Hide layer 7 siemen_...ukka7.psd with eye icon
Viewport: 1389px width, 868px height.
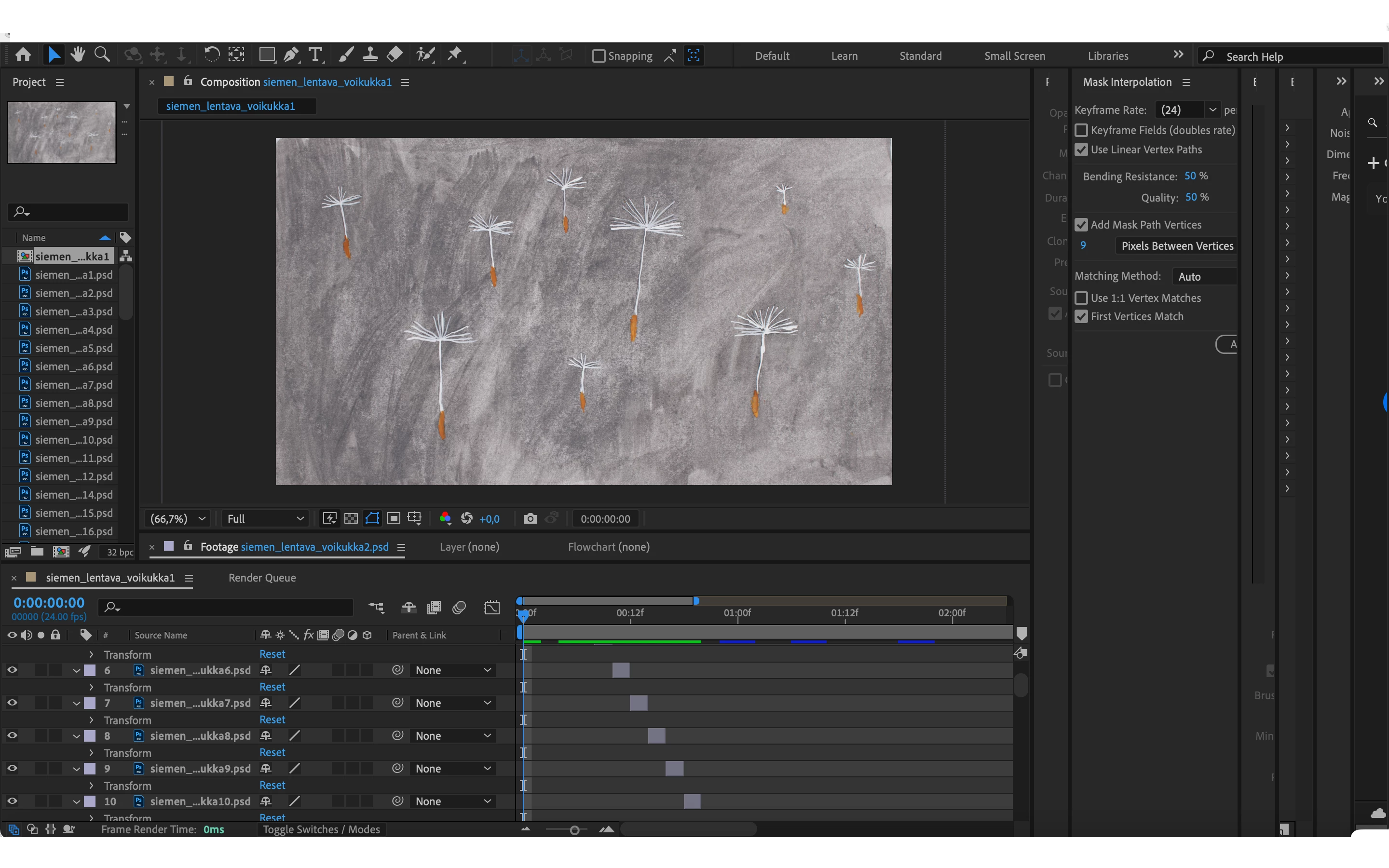pyautogui.click(x=12, y=703)
